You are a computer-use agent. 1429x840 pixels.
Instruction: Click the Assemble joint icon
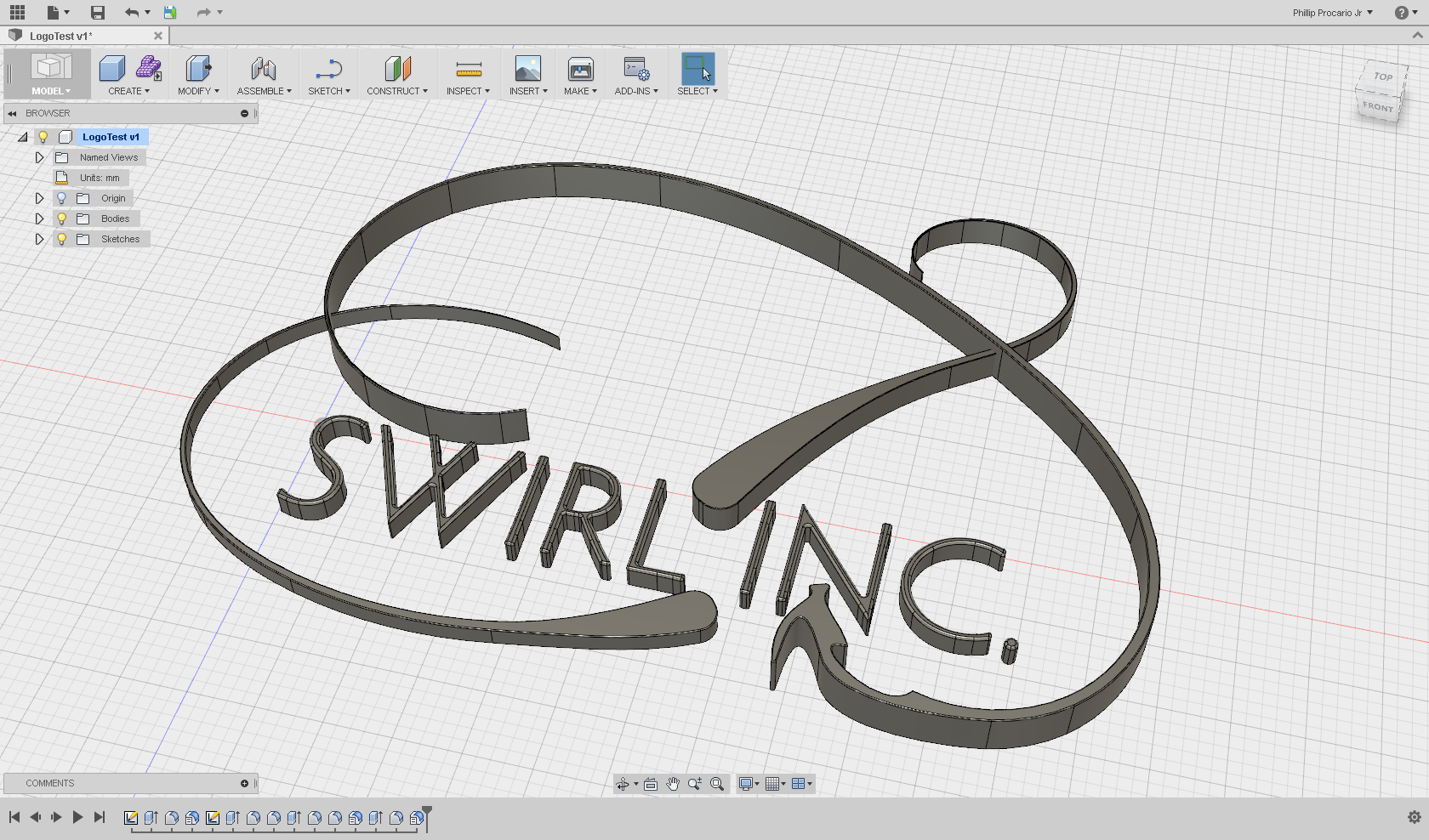coord(264,68)
